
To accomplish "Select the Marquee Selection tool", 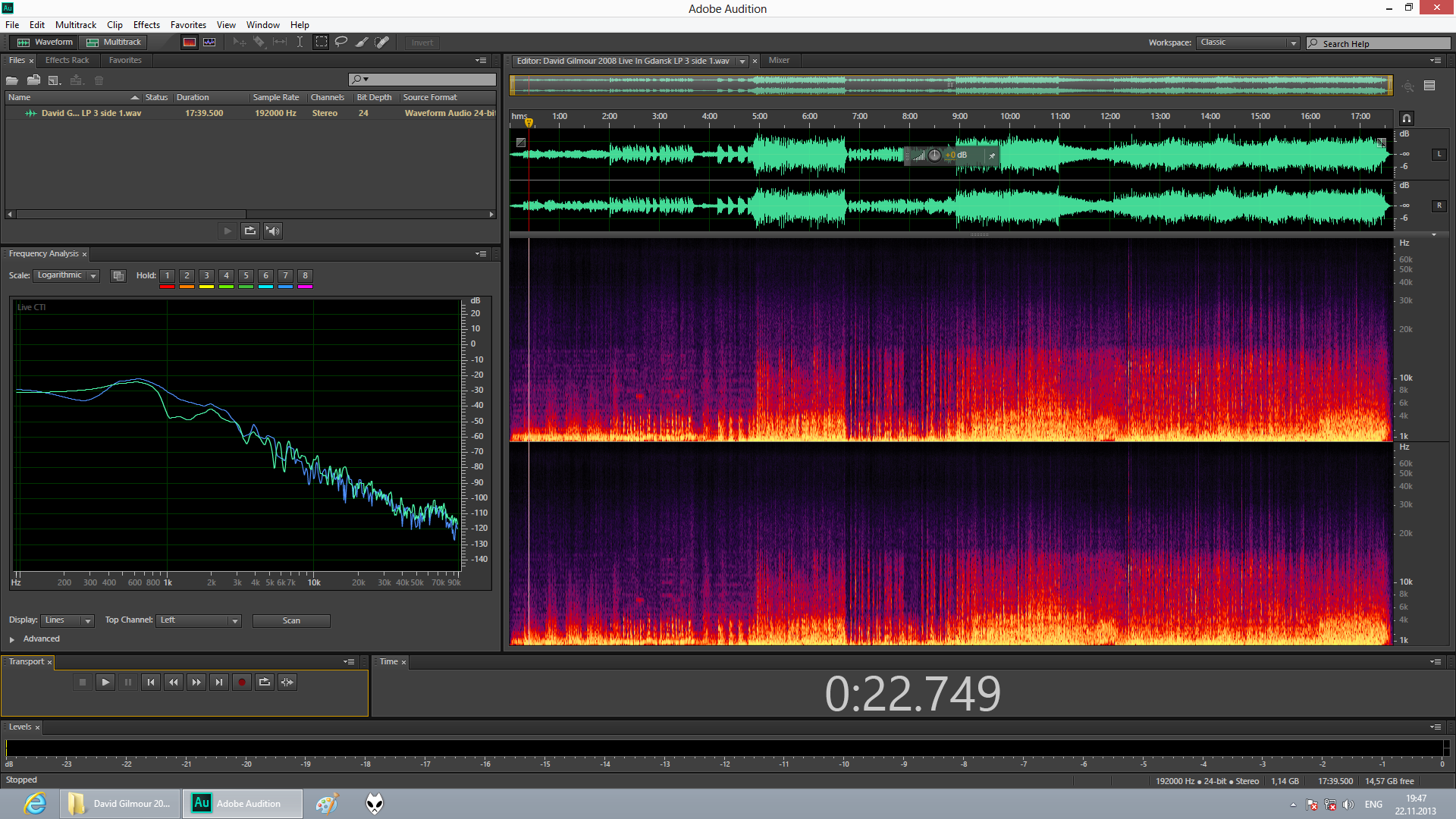I will tap(322, 42).
